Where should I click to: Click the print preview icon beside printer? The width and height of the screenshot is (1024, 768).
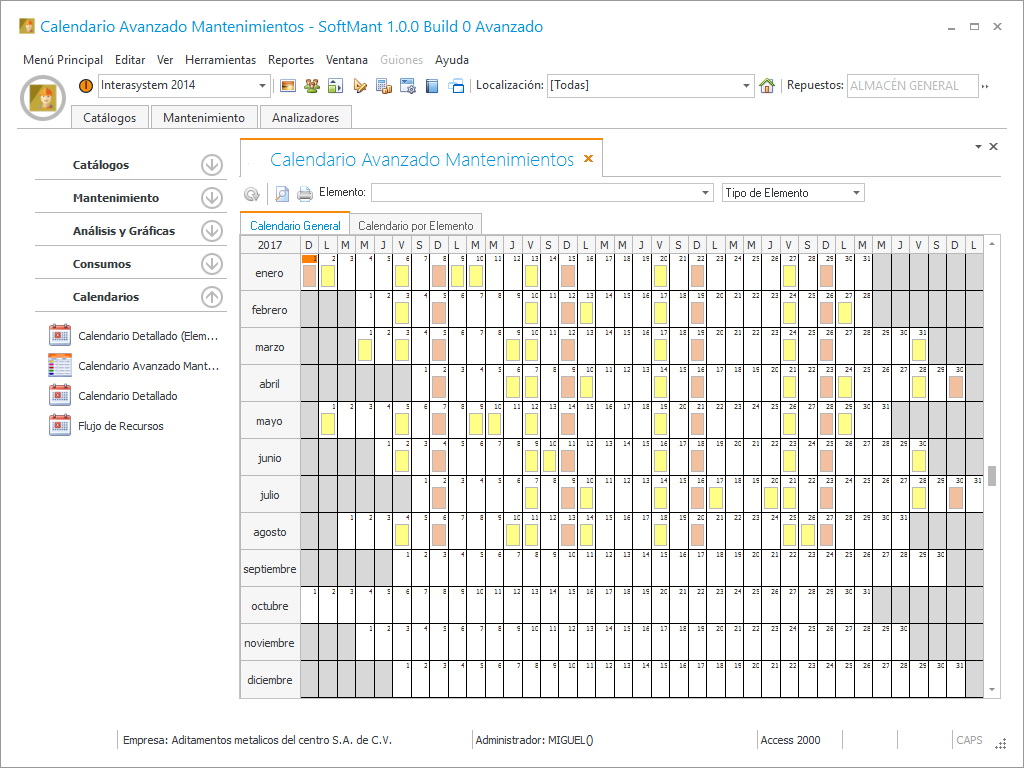282,194
